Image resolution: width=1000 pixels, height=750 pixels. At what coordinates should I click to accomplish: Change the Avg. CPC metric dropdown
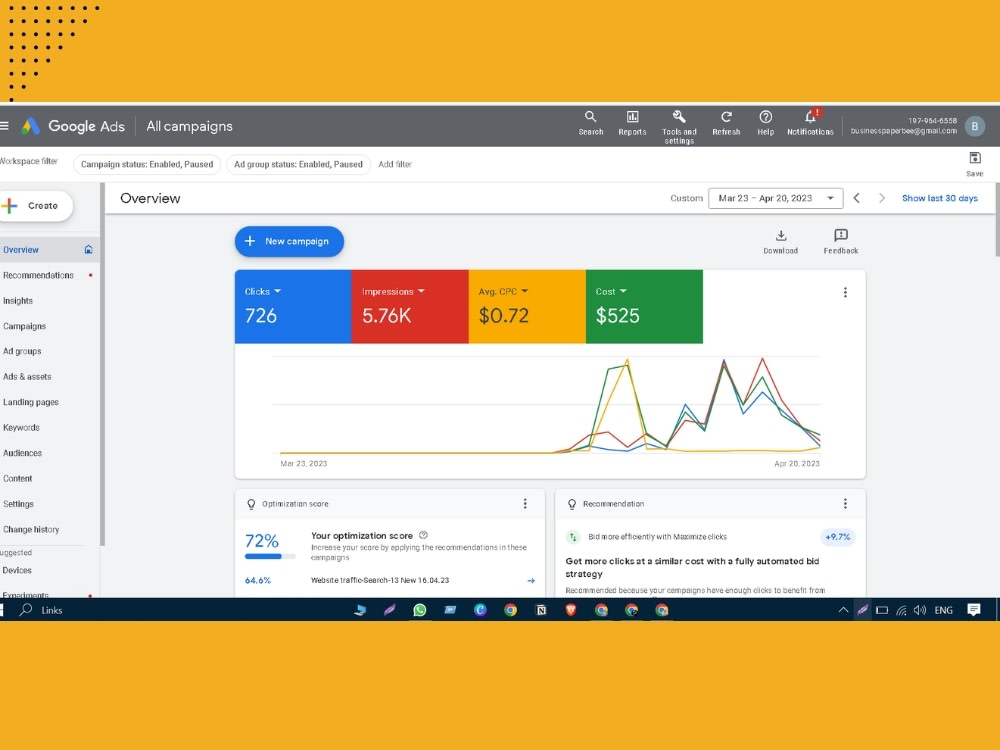pyautogui.click(x=503, y=291)
